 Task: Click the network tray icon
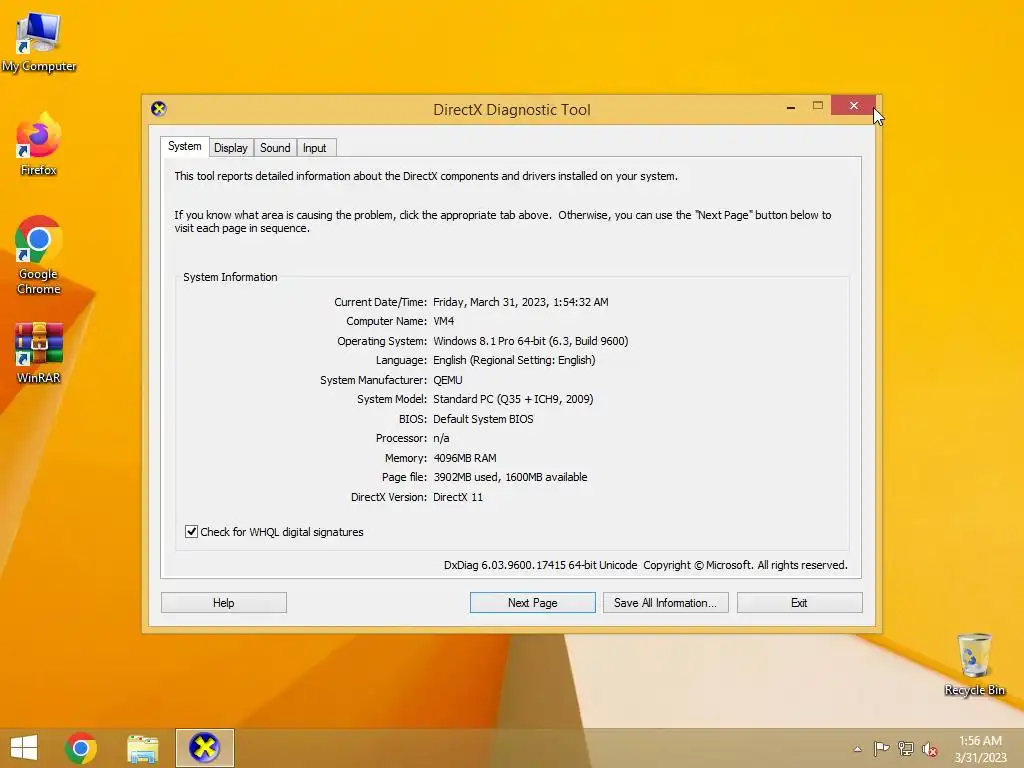click(906, 749)
